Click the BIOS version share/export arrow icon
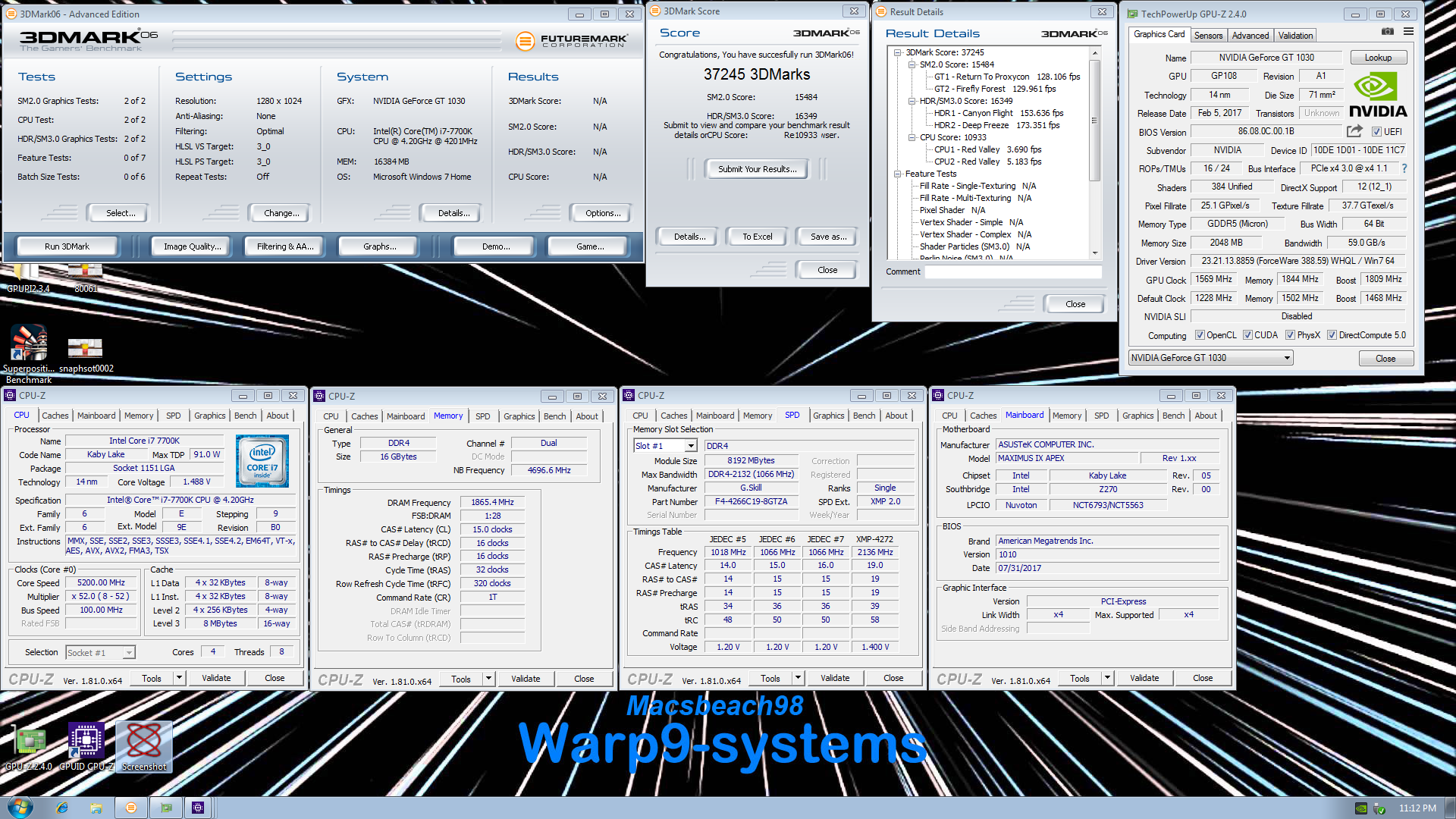 pyautogui.click(x=1354, y=131)
